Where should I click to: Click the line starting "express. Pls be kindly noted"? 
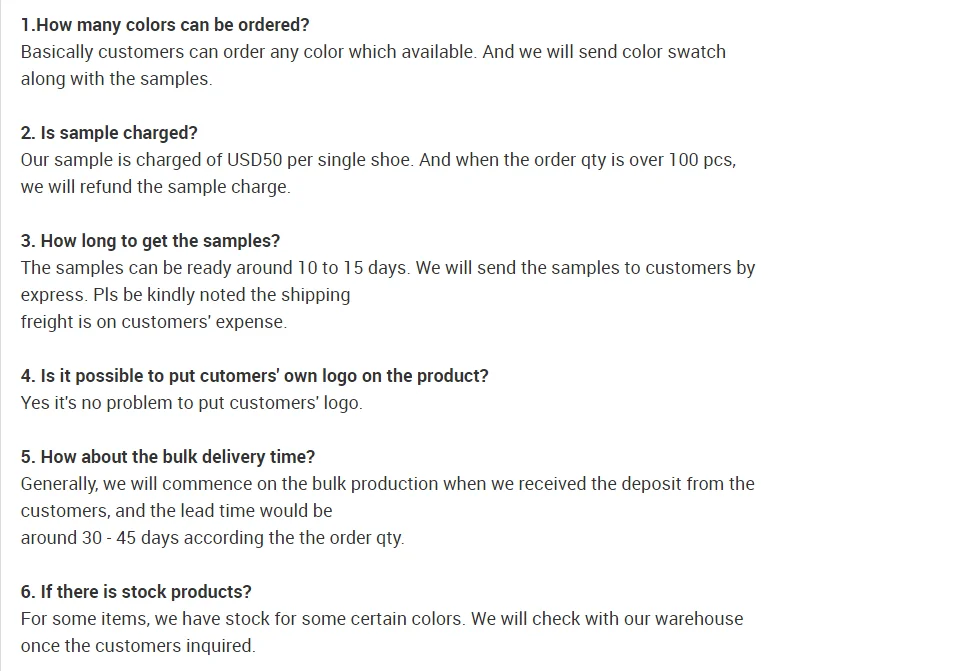185,295
